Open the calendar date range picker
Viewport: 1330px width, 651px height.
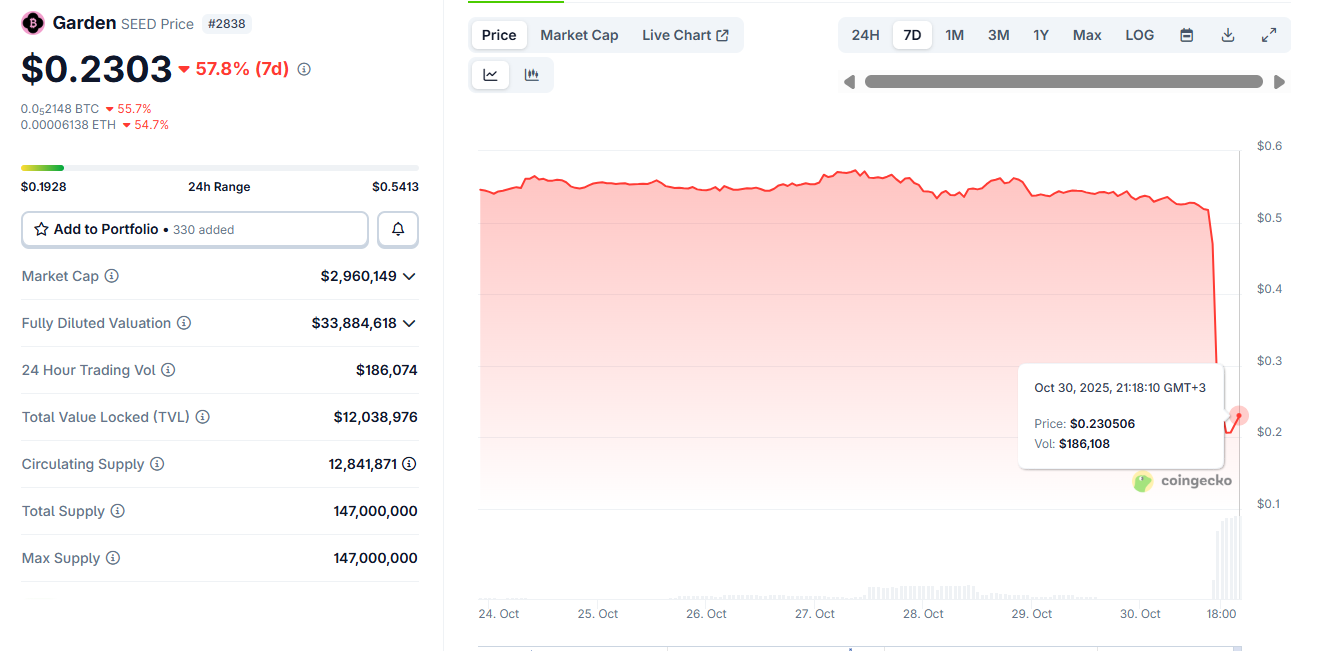tap(1186, 34)
